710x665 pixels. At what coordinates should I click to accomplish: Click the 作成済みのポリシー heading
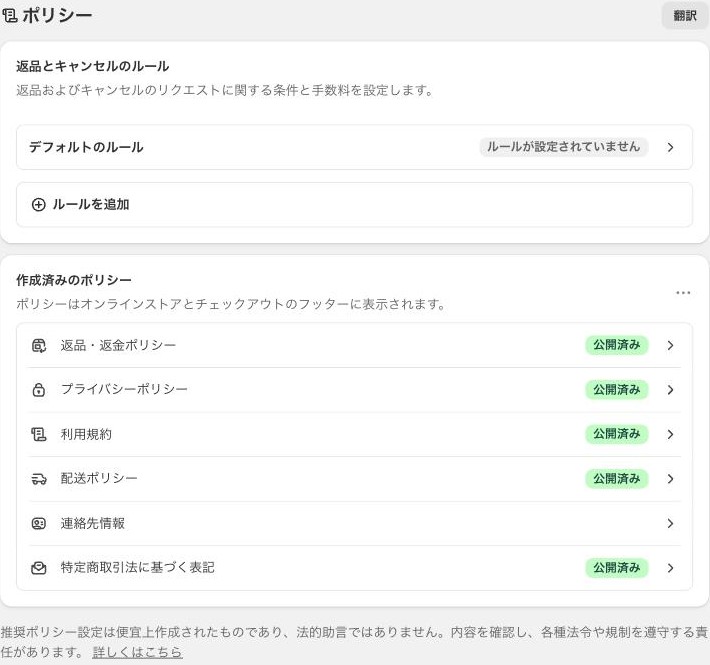[74, 280]
